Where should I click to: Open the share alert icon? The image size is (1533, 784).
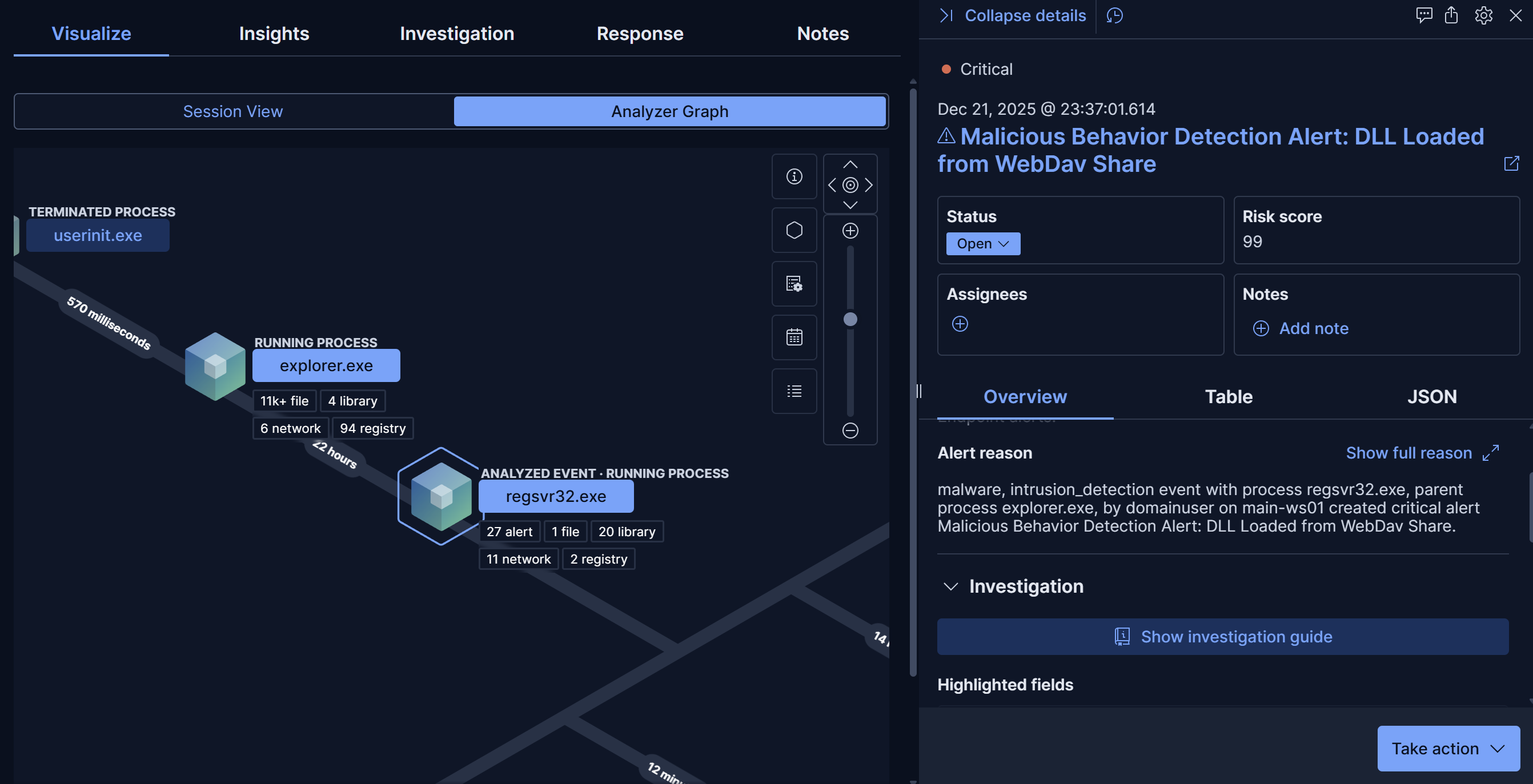tap(1451, 15)
